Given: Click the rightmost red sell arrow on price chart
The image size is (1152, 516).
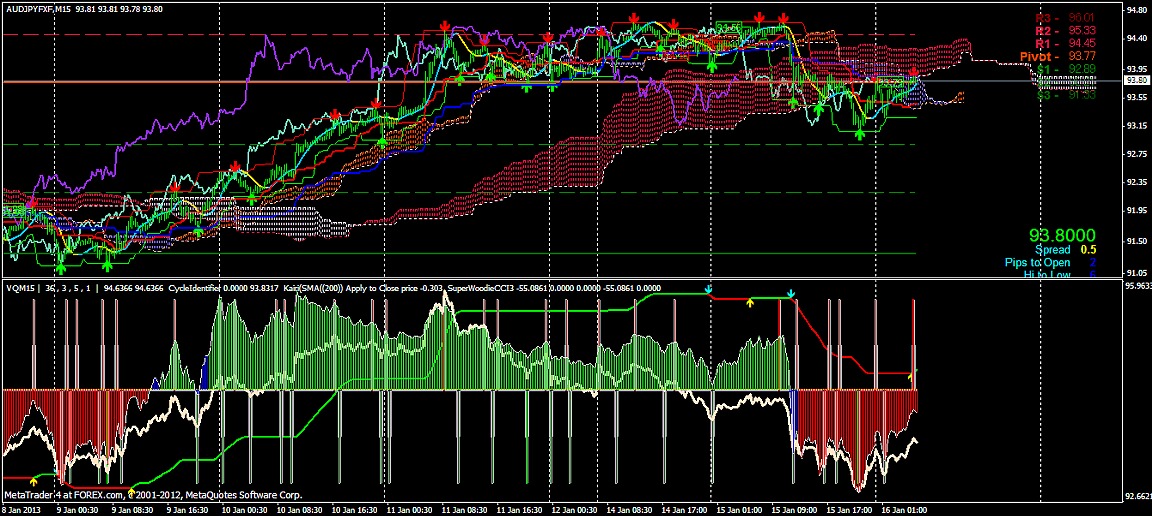Looking at the screenshot, I should pos(913,74).
